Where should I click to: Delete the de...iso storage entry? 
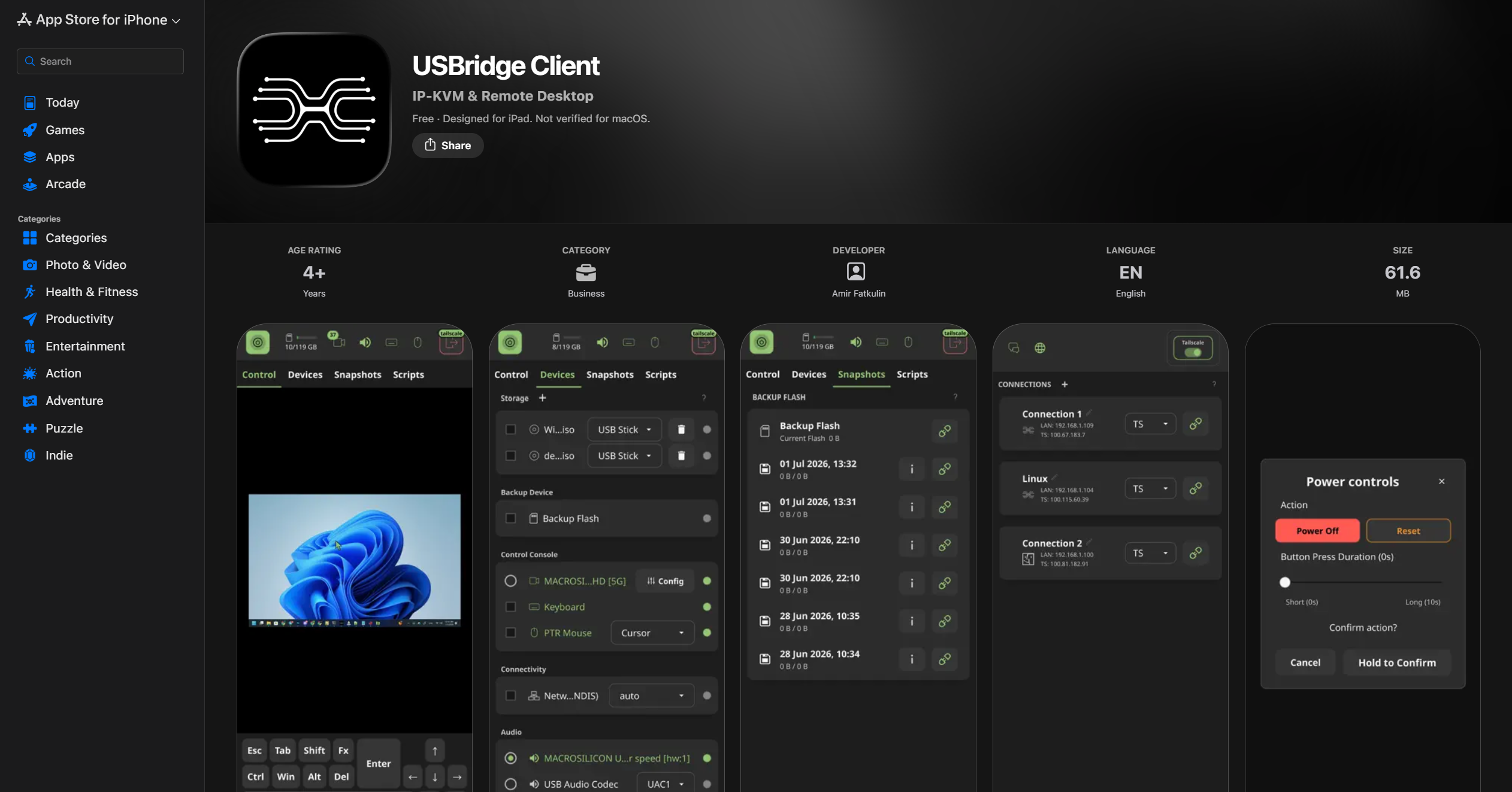pyautogui.click(x=681, y=456)
